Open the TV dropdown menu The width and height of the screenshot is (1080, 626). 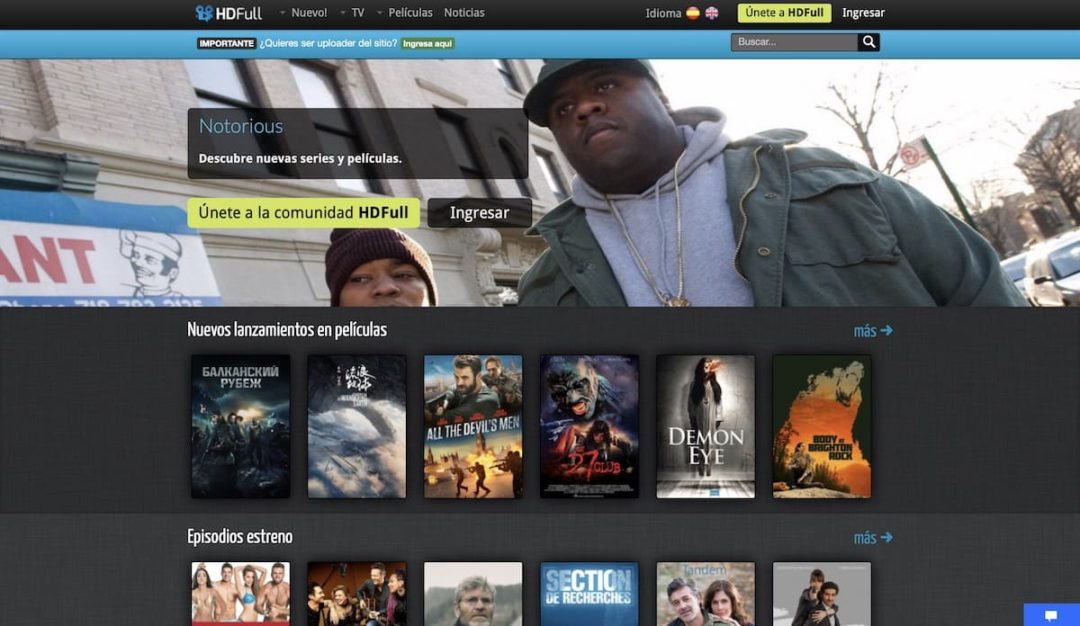point(358,13)
